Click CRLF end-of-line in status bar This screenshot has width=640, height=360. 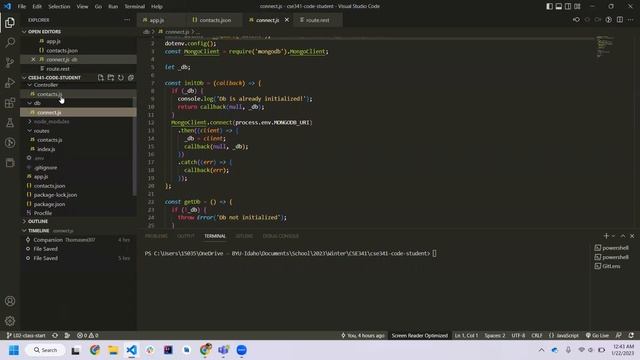pos(537,335)
